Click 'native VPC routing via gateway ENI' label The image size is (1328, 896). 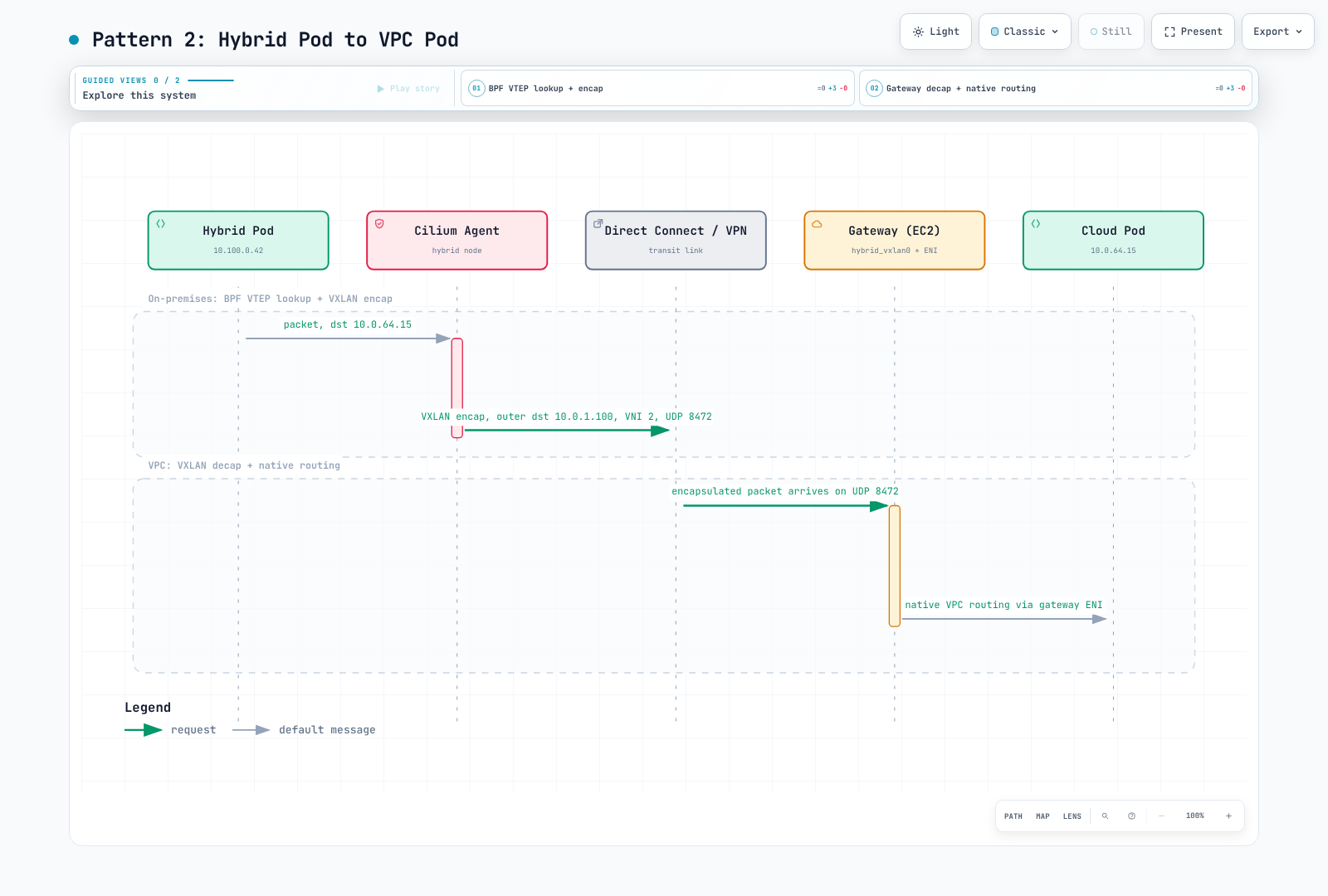[x=1003, y=605]
